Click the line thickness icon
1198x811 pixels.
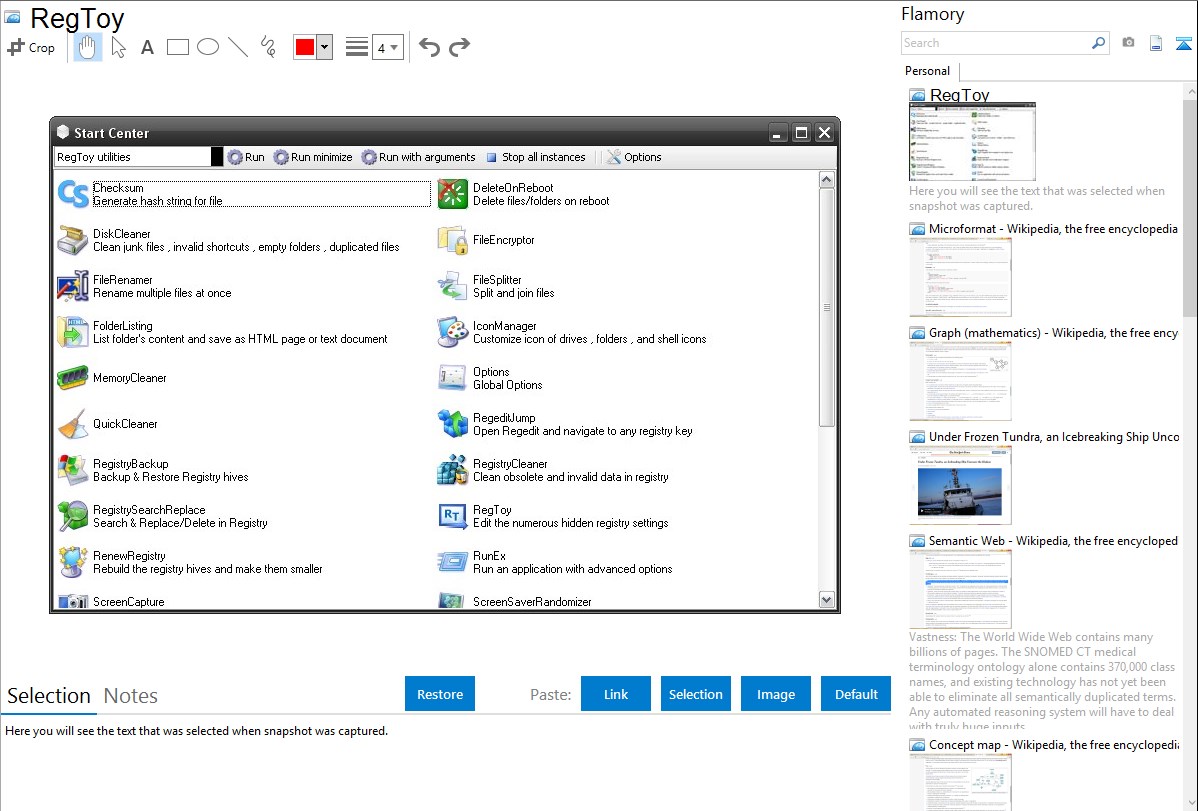tap(357, 47)
